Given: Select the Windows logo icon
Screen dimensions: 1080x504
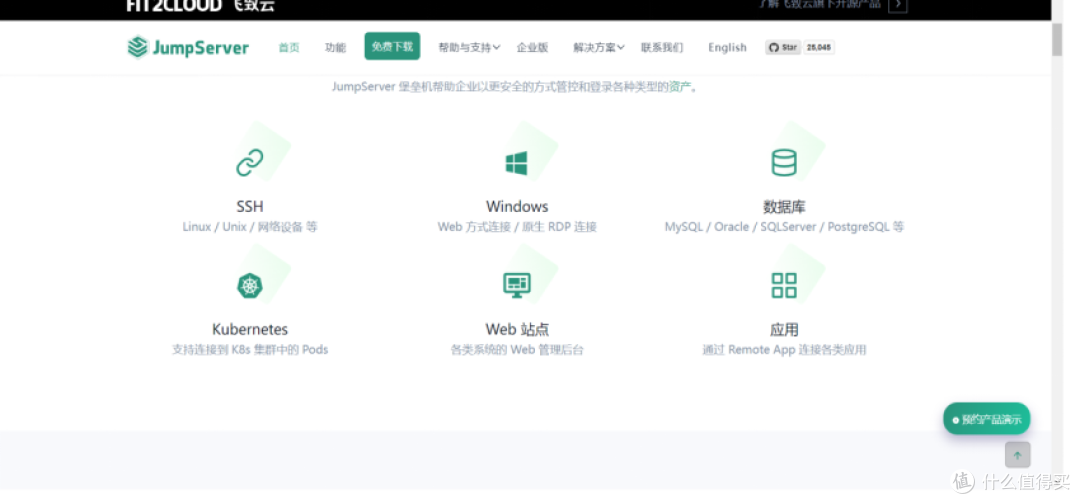Looking at the screenshot, I should tap(517, 163).
